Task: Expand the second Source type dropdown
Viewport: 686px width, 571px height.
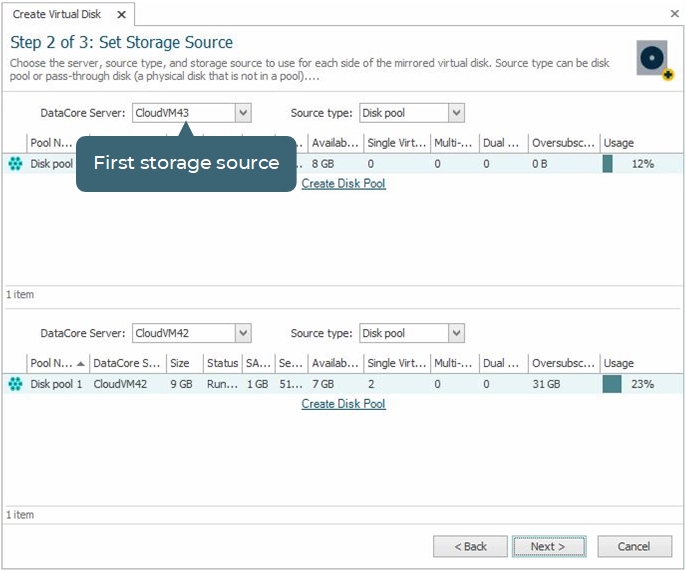Action: click(x=457, y=333)
